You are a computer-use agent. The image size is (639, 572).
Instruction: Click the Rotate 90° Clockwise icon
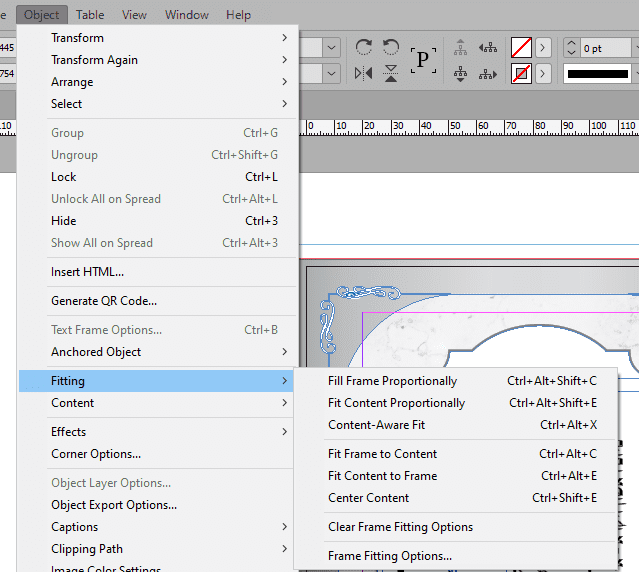[x=364, y=48]
